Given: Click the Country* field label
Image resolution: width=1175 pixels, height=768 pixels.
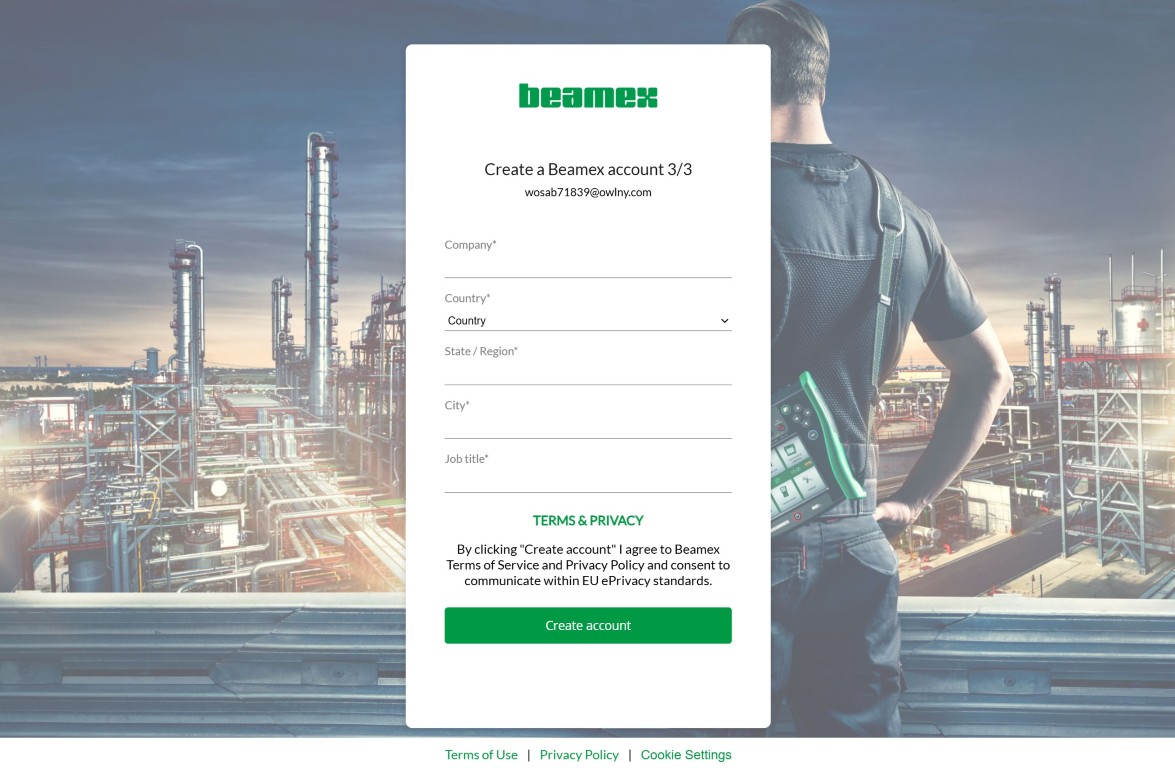Looking at the screenshot, I should tap(467, 298).
